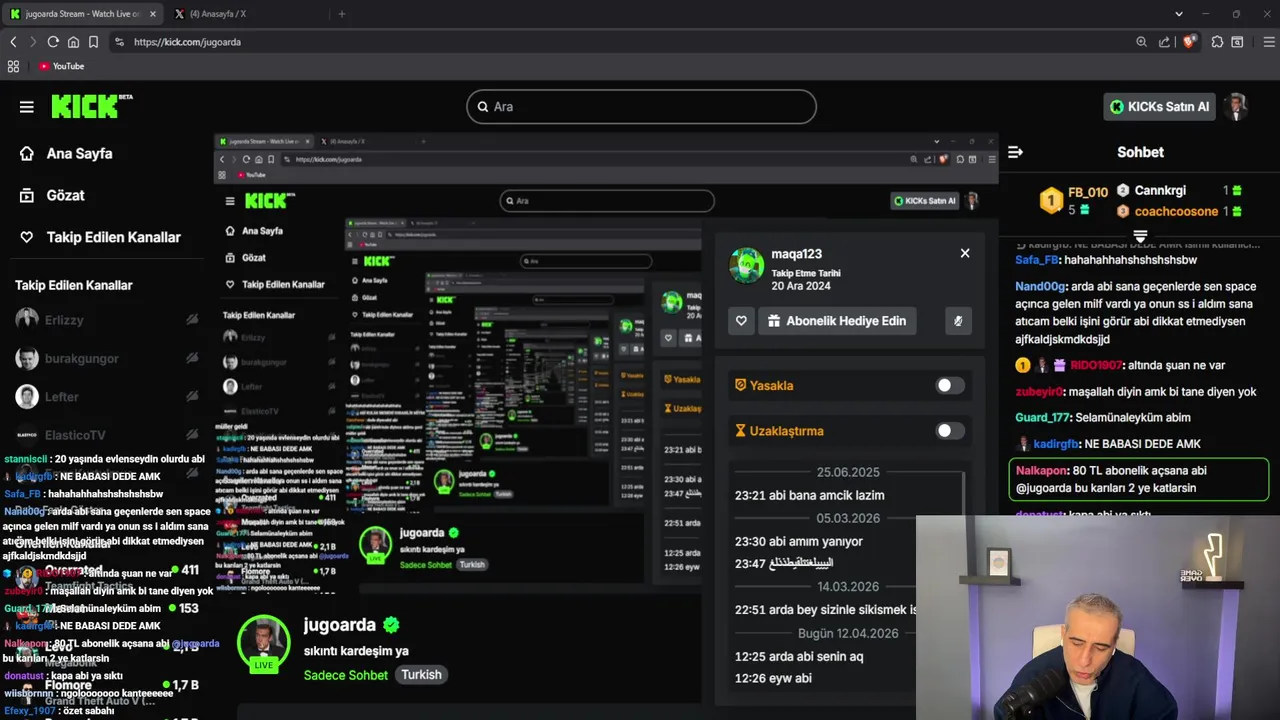Screen dimensions: 1280x720
Task: Click FB_010 in the gift leaderboard
Action: pyautogui.click(x=1088, y=192)
